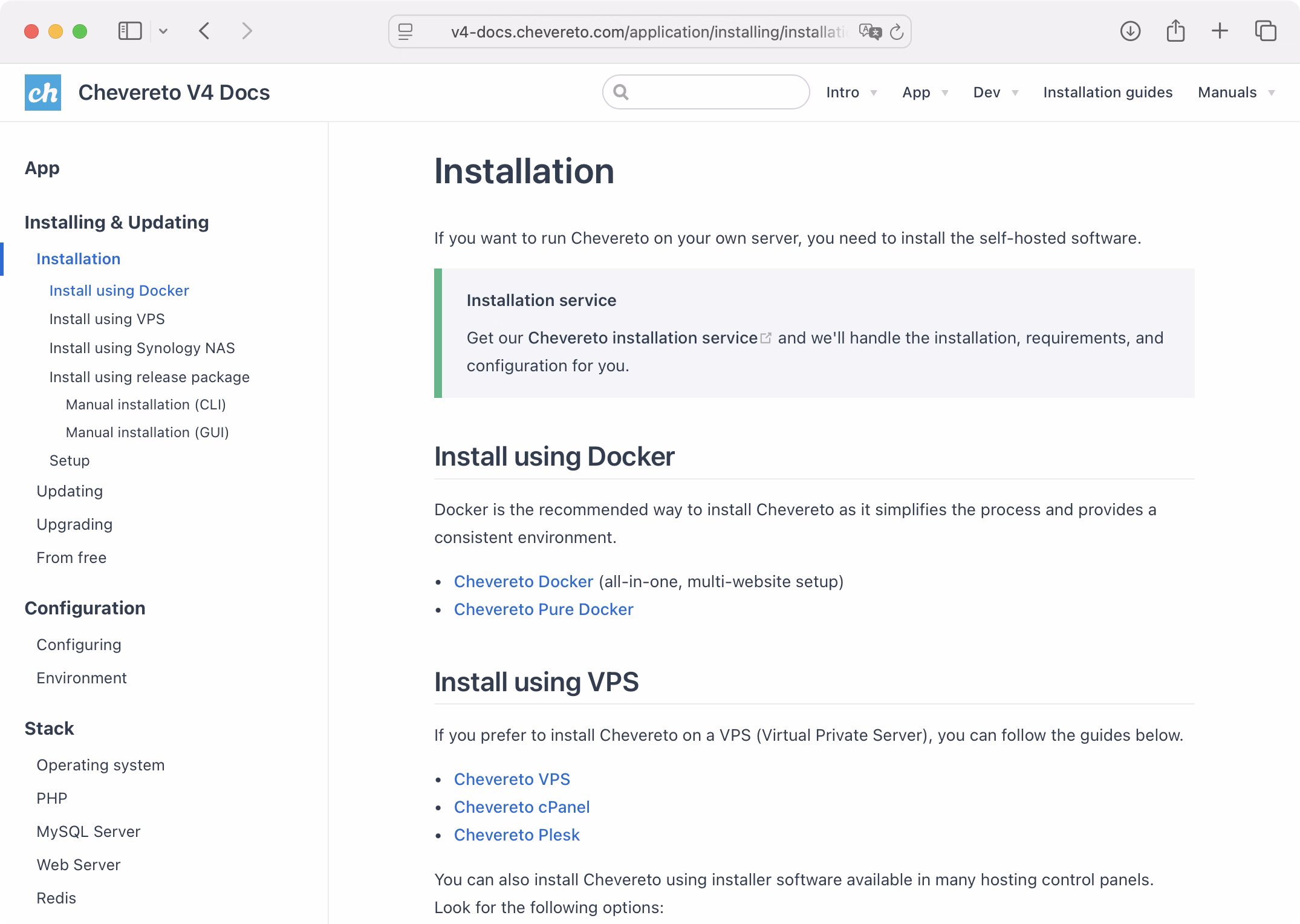The image size is (1300, 924).
Task: Open Install using Synology NAS sidebar link
Action: pos(142,348)
